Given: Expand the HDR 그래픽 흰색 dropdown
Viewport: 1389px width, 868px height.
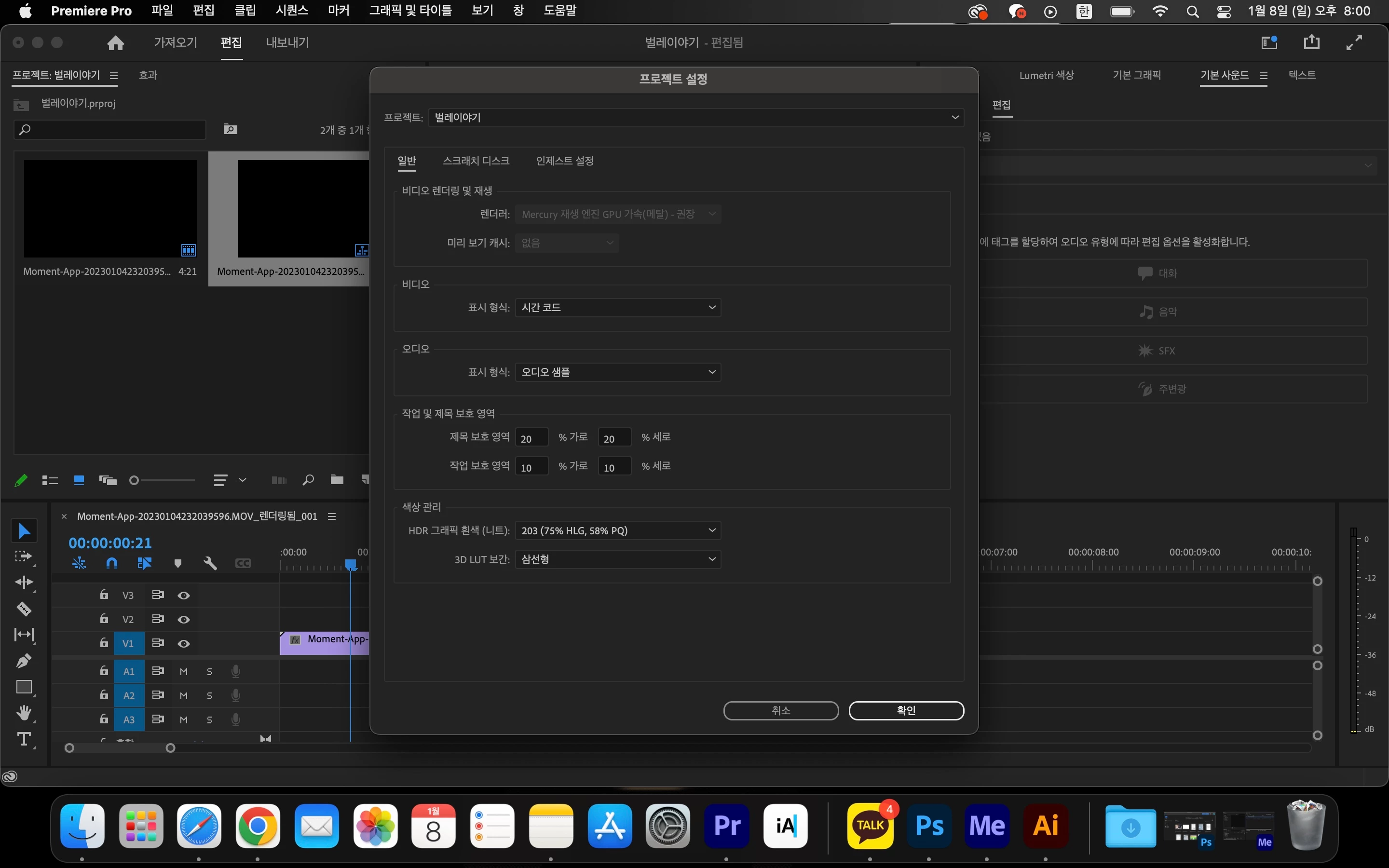Looking at the screenshot, I should [x=618, y=530].
